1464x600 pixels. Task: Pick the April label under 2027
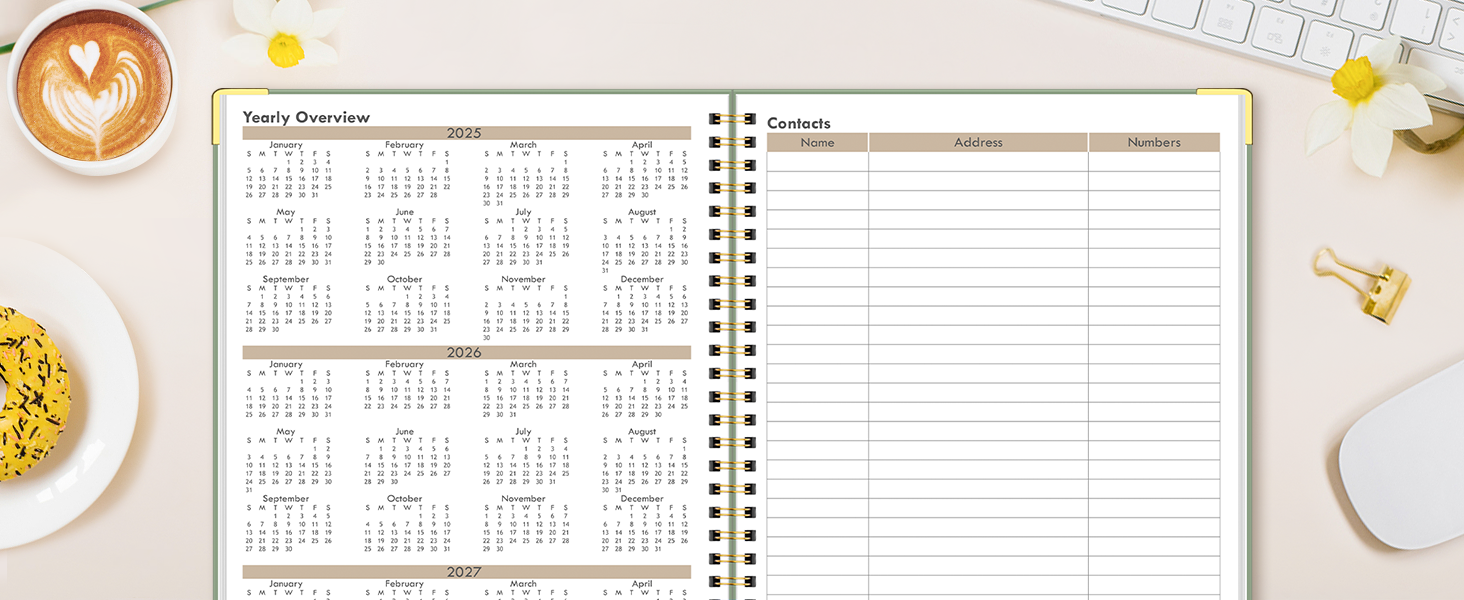[x=642, y=584]
